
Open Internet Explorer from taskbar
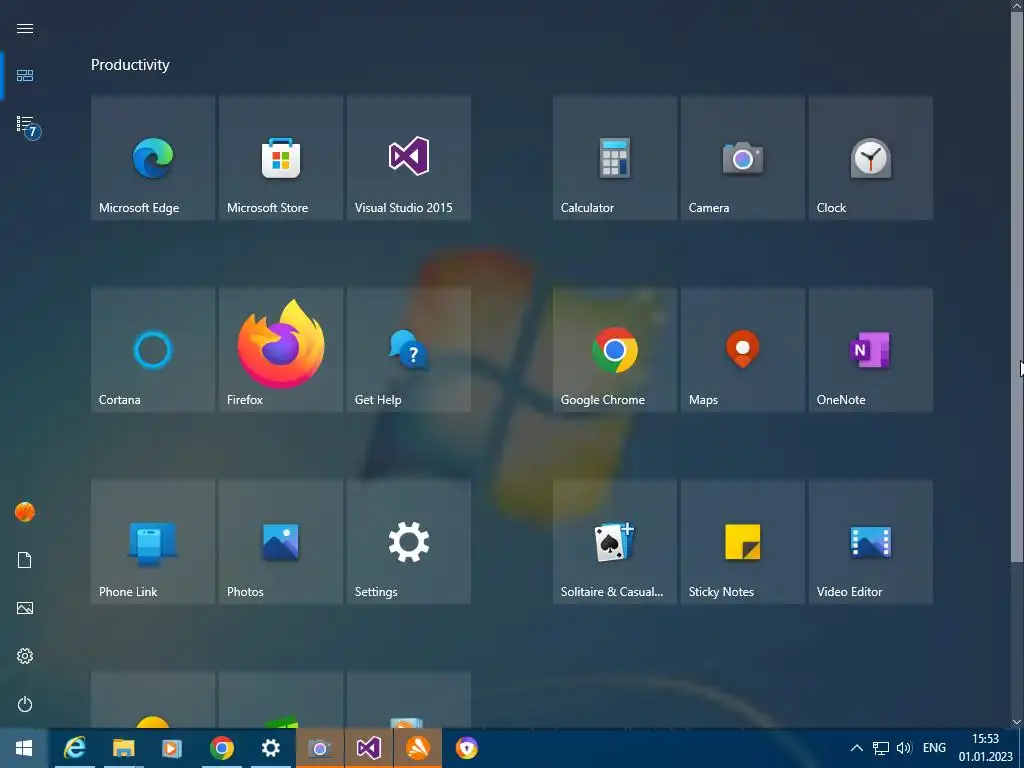click(74, 748)
